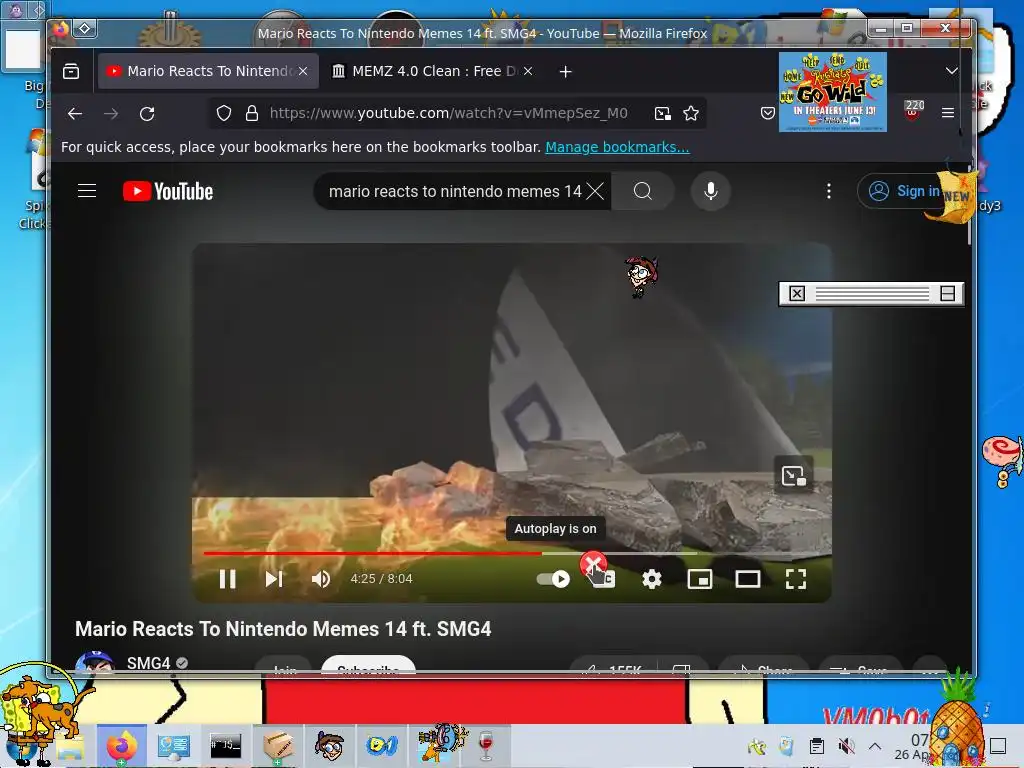This screenshot has width=1024, height=768.
Task: Click the muted speaker tray icon
Action: tap(846, 746)
